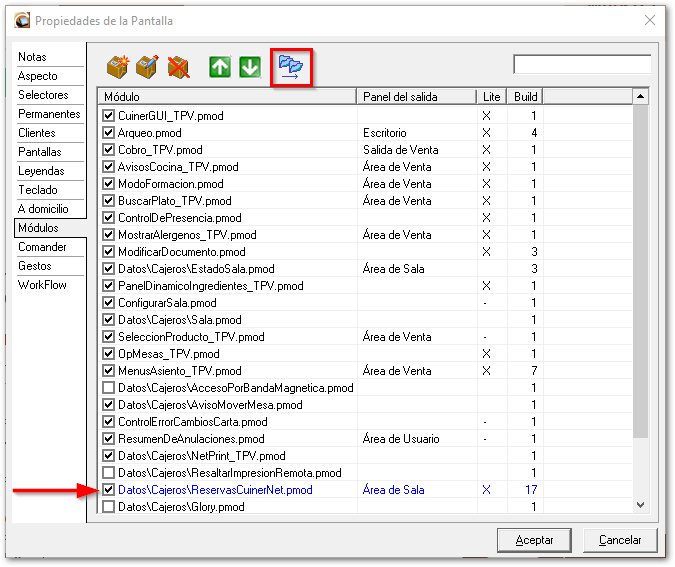The height and width of the screenshot is (567, 675).
Task: Click Escritorio panel cell for Arqueo
Action: coord(385,133)
